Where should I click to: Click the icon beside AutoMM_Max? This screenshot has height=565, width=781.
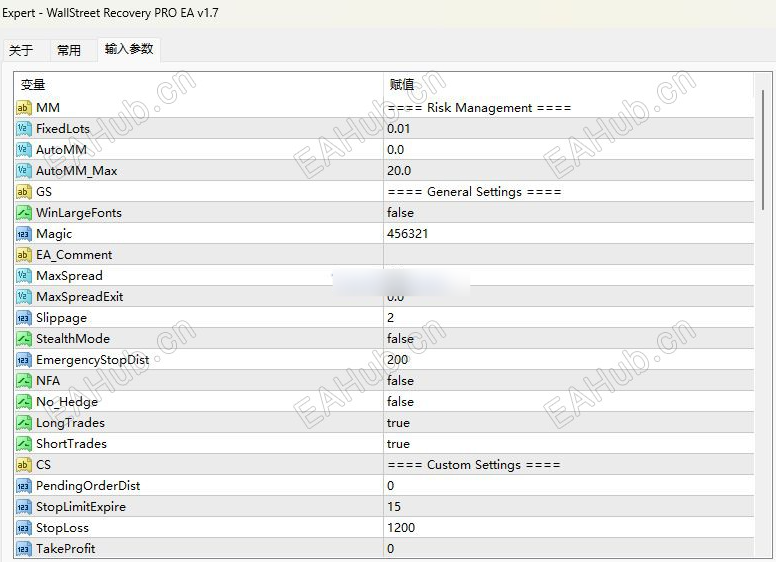(23, 171)
